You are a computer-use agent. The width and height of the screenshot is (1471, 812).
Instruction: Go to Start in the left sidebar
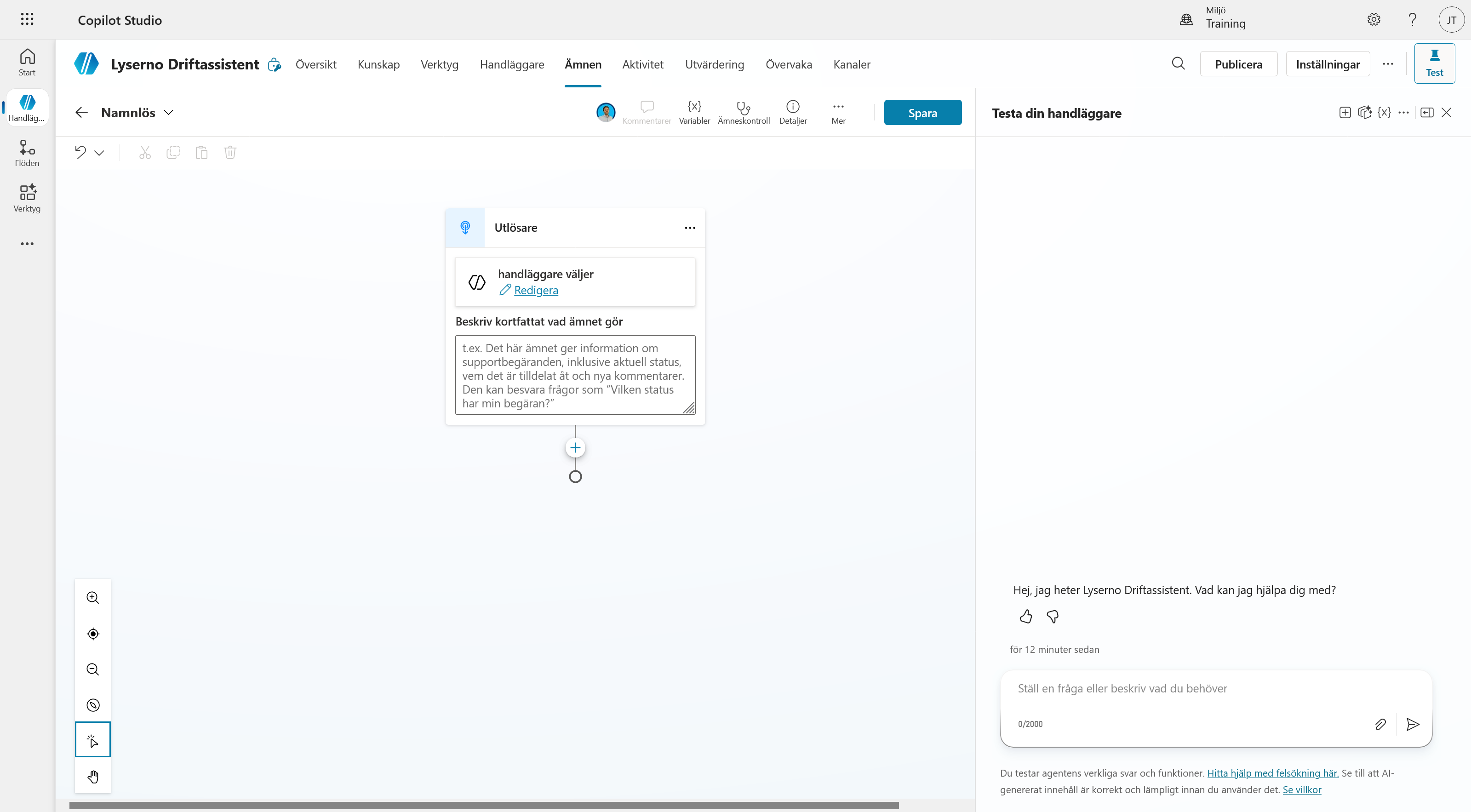[27, 62]
